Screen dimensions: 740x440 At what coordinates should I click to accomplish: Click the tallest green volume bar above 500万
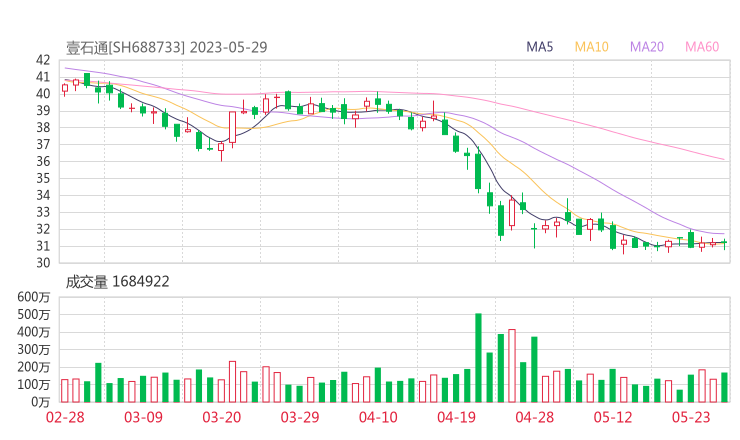[478, 358]
